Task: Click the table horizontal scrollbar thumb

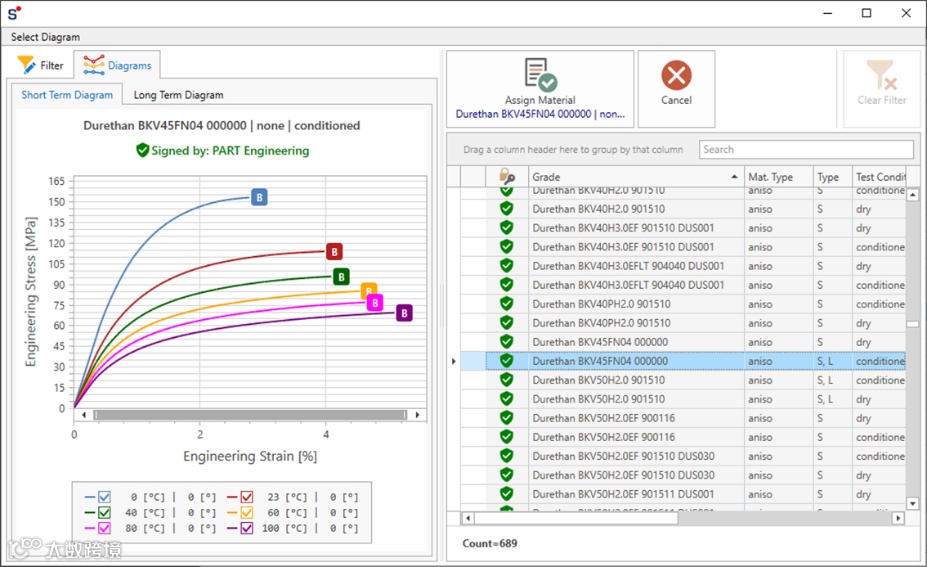Action: pos(576,519)
